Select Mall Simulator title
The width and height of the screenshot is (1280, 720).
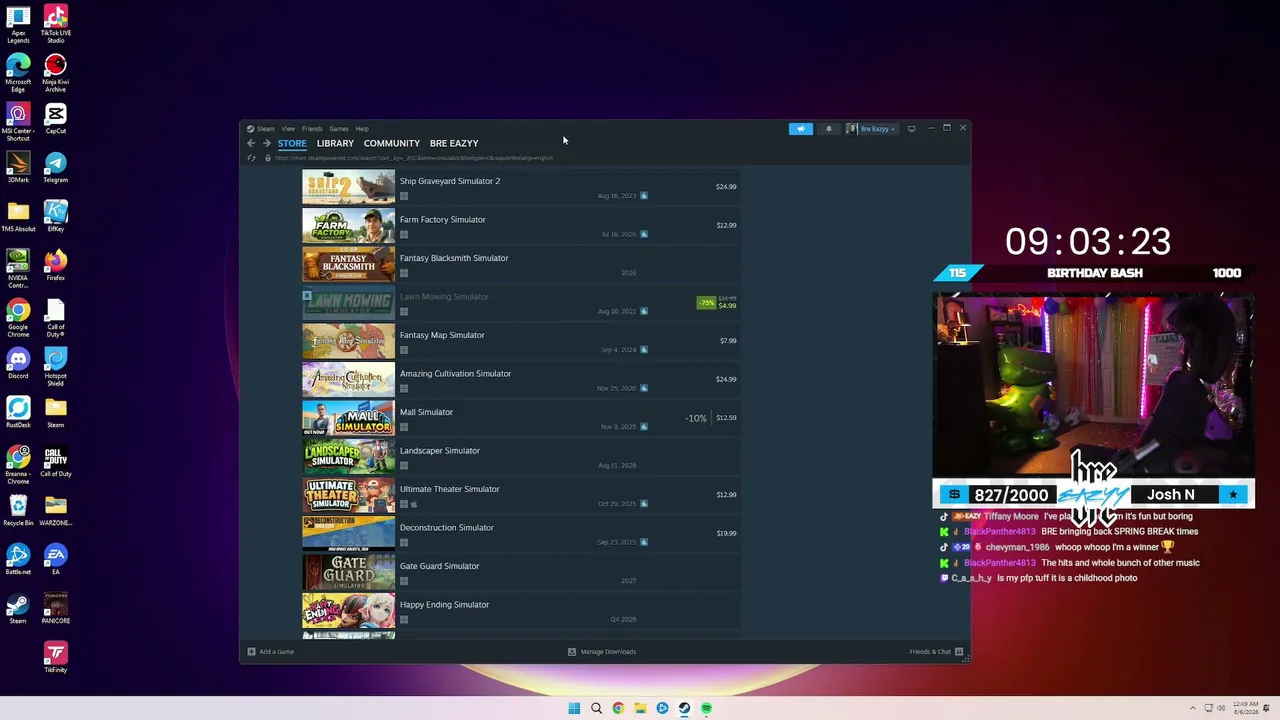tap(426, 412)
